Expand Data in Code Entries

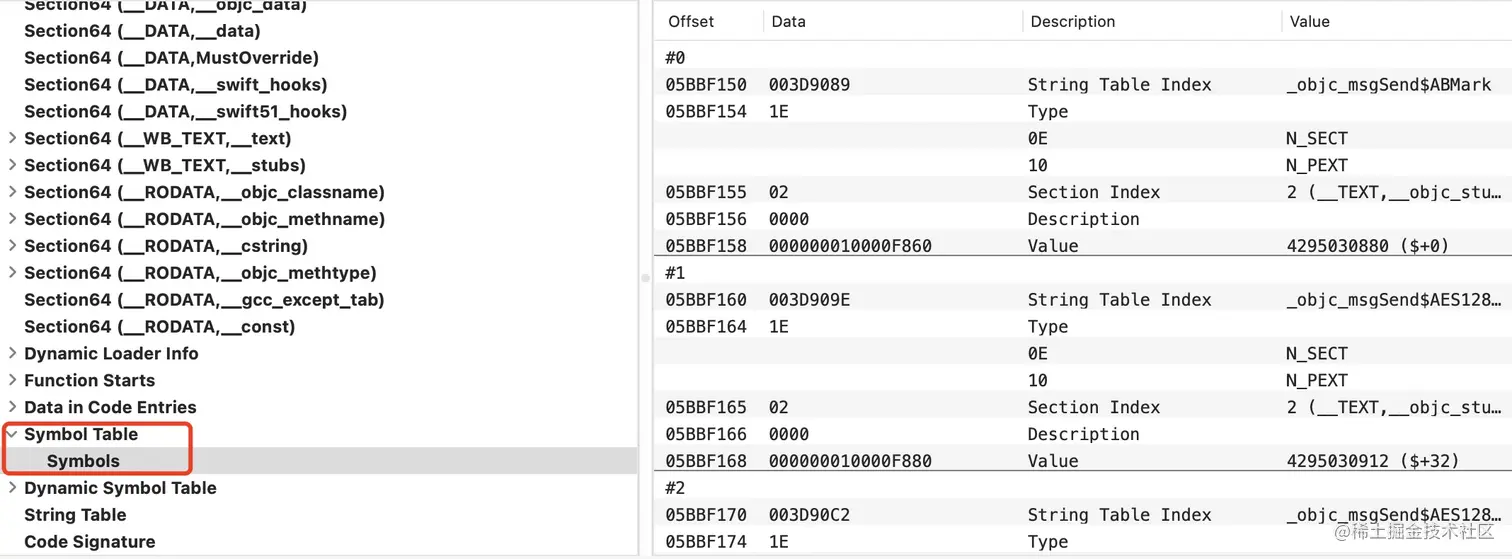(x=12, y=407)
